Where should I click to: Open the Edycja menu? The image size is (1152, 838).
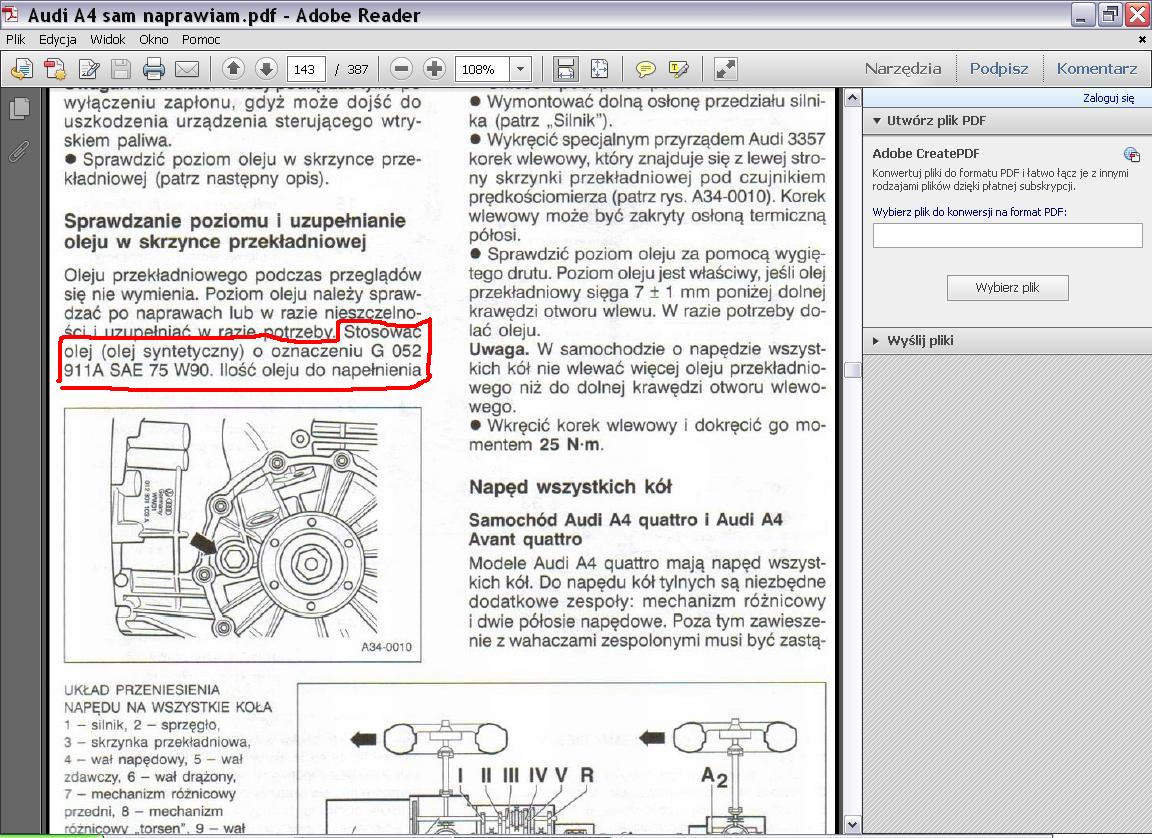point(57,40)
